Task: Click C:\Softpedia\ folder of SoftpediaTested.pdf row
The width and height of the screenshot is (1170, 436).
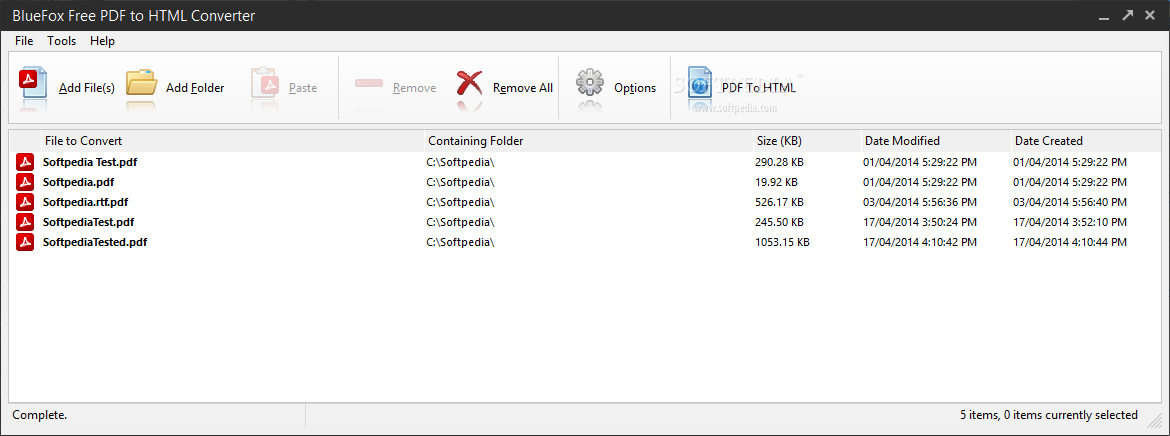Action: 460,243
